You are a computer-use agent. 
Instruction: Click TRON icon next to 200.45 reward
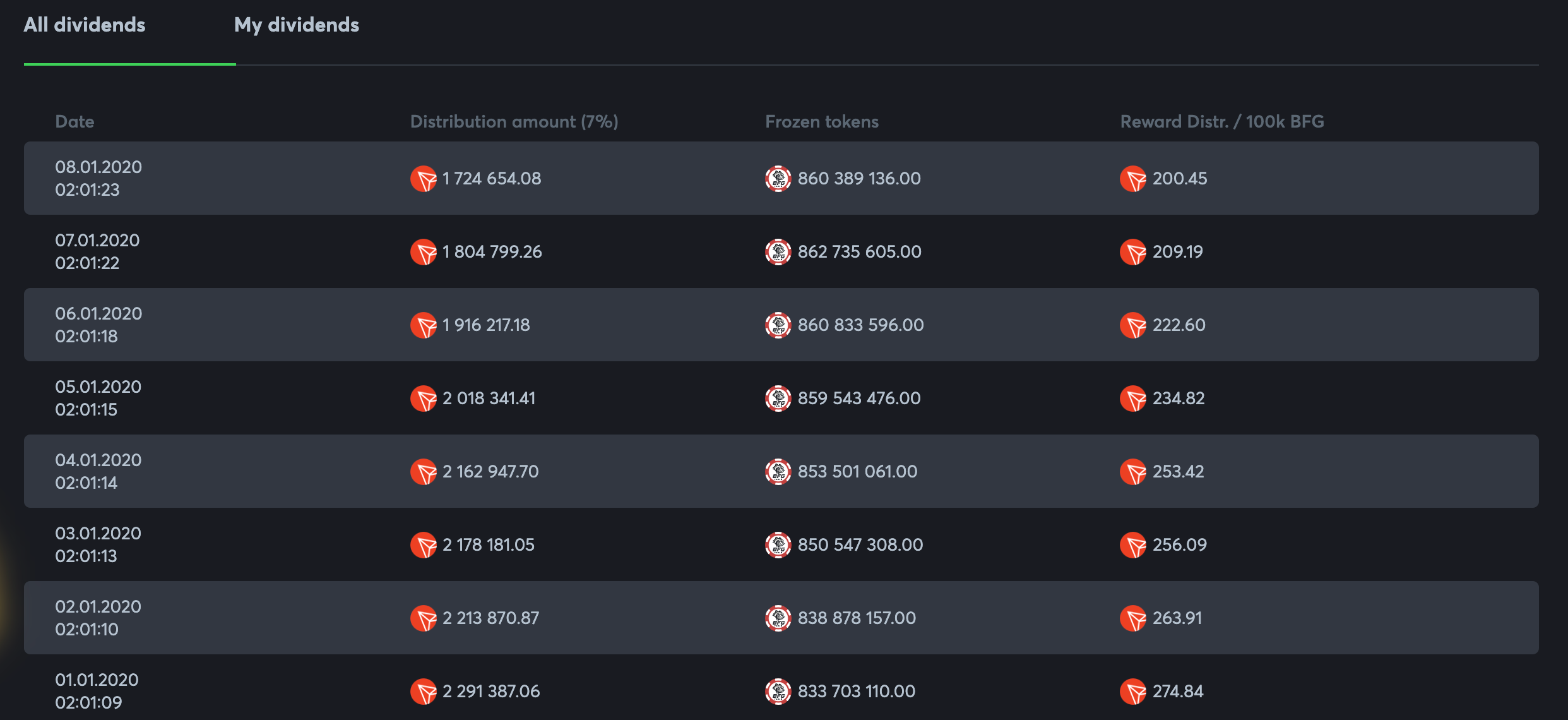[1133, 179]
